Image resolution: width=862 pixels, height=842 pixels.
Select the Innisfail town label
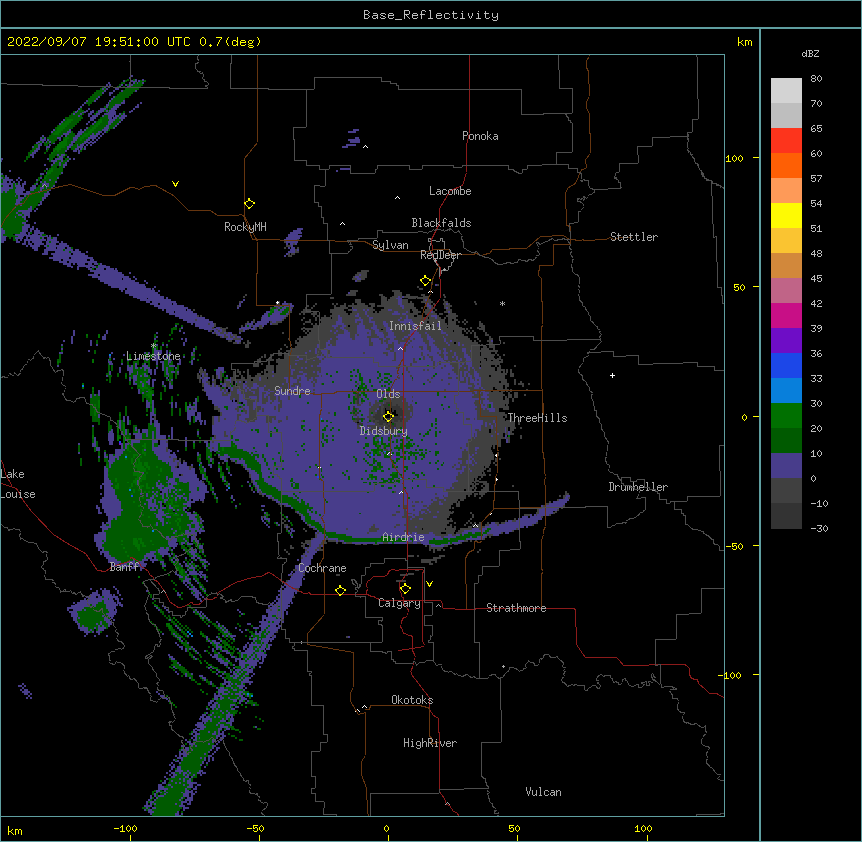click(415, 326)
